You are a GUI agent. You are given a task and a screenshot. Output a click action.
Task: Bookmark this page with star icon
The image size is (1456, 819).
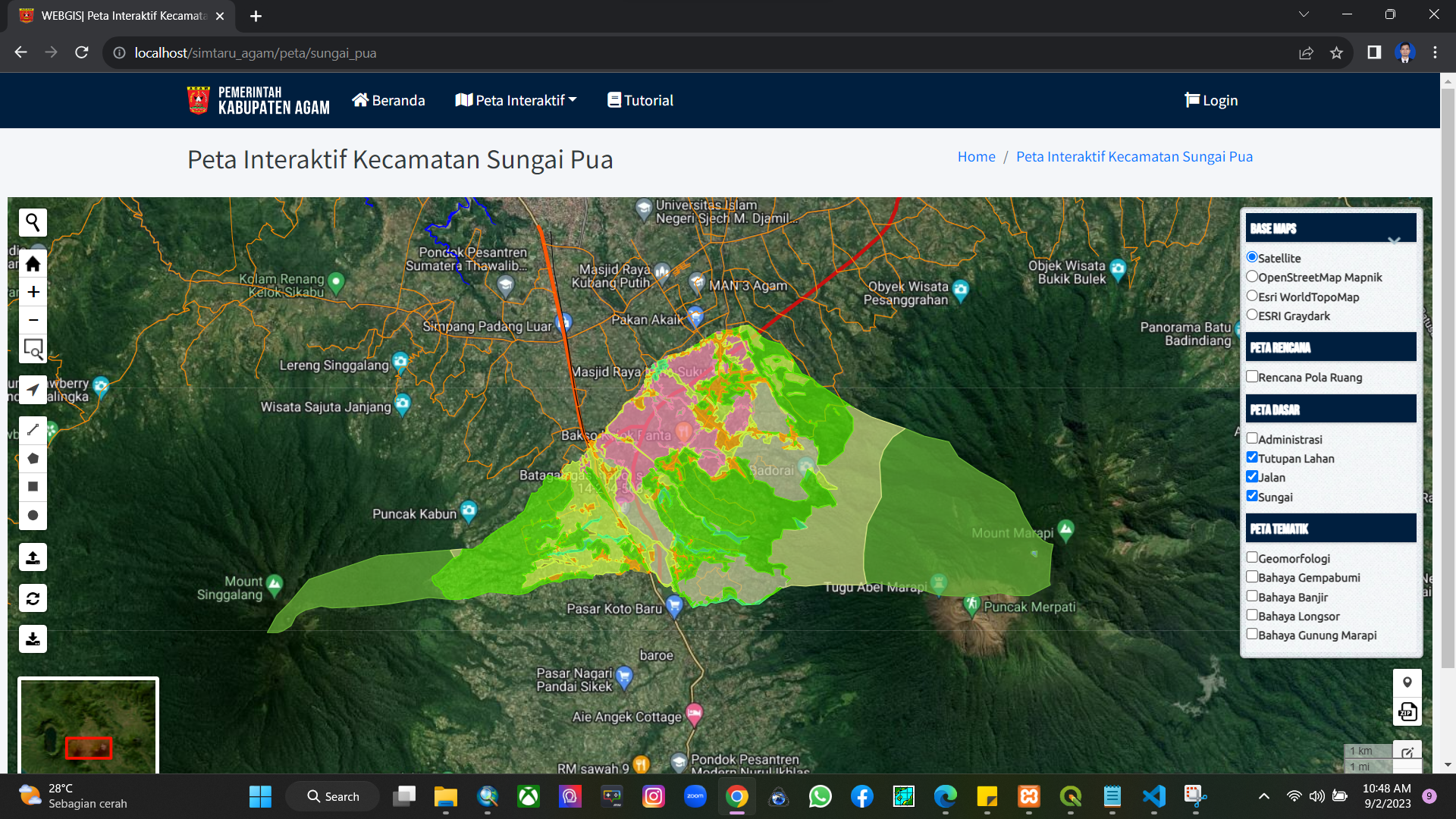point(1336,53)
